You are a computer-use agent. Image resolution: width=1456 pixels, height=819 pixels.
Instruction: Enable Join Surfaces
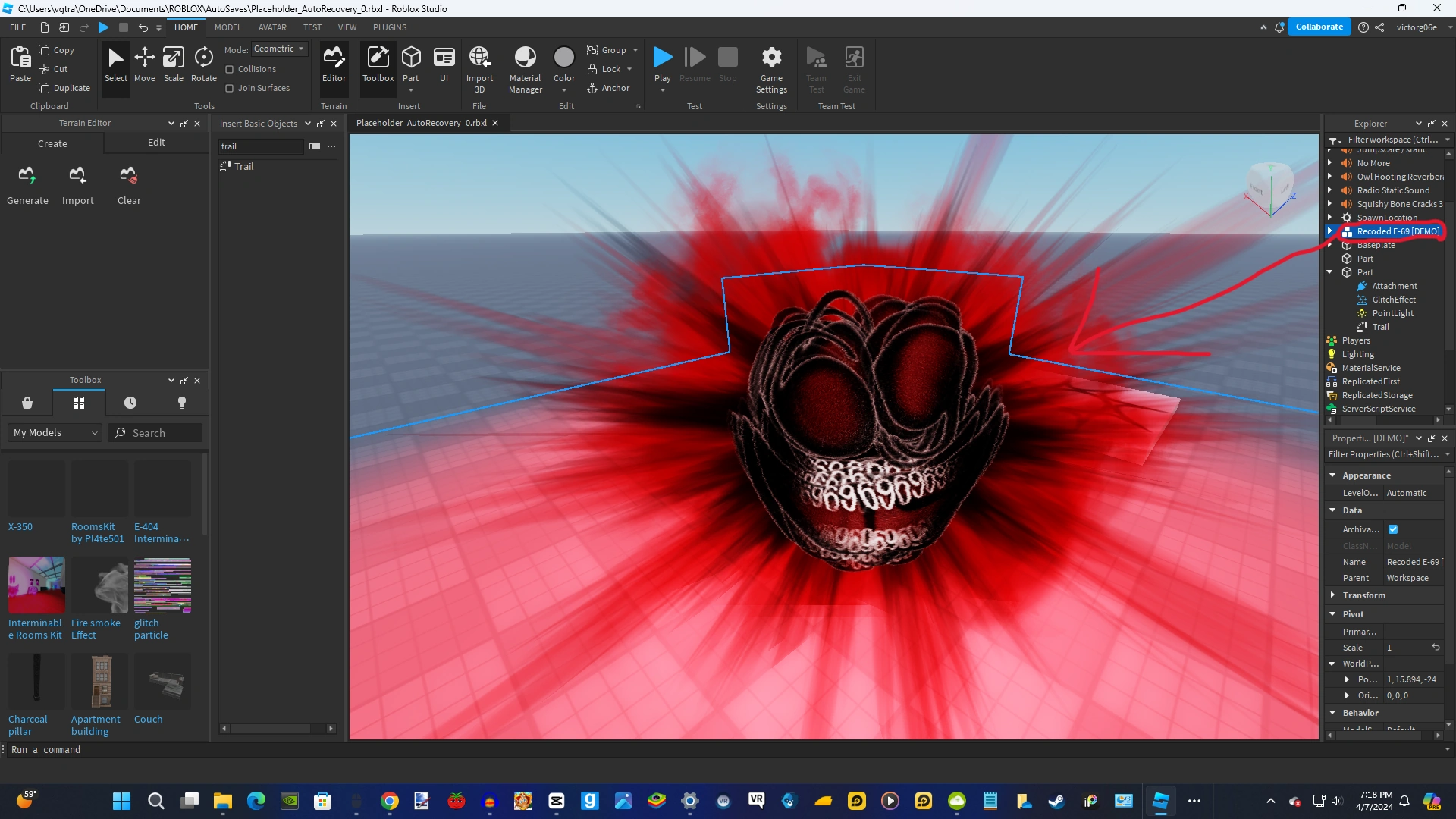pyautogui.click(x=229, y=87)
